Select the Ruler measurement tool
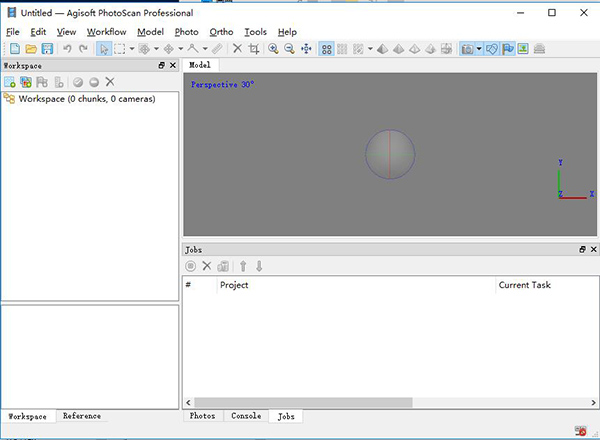 [217, 48]
